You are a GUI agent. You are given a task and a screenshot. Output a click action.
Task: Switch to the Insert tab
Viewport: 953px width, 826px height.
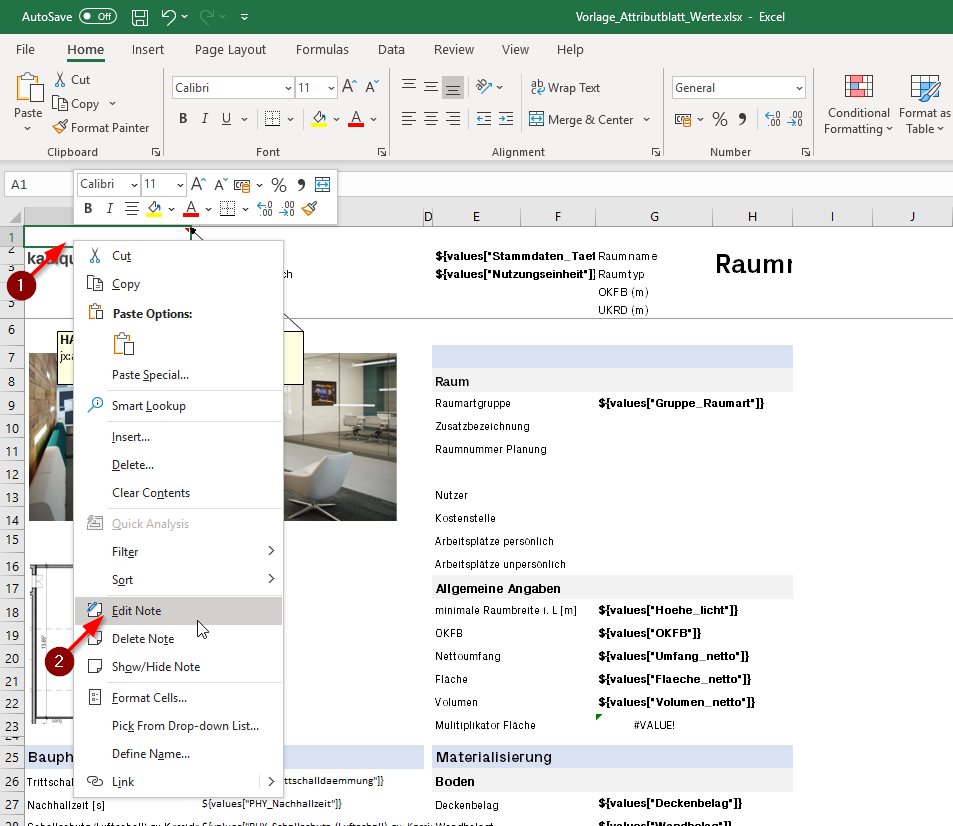pyautogui.click(x=148, y=50)
